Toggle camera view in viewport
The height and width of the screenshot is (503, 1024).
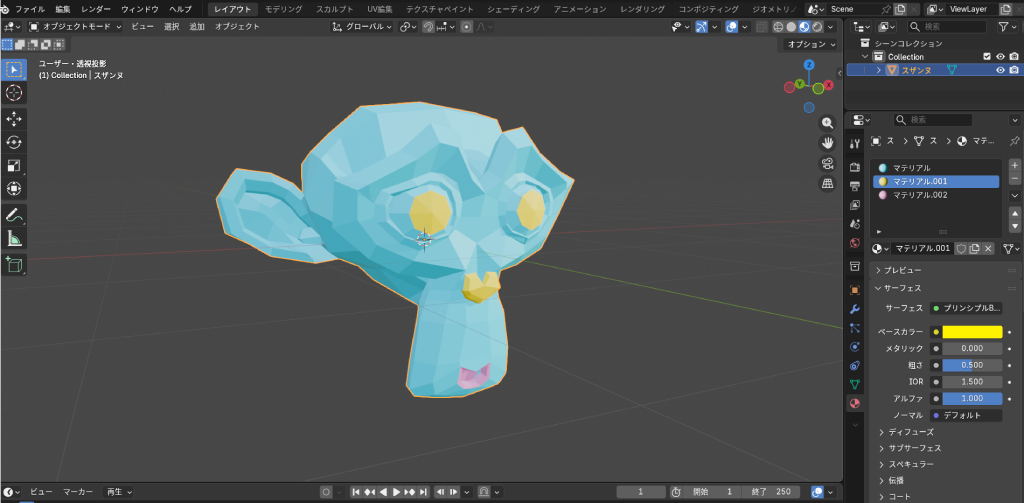click(828, 163)
